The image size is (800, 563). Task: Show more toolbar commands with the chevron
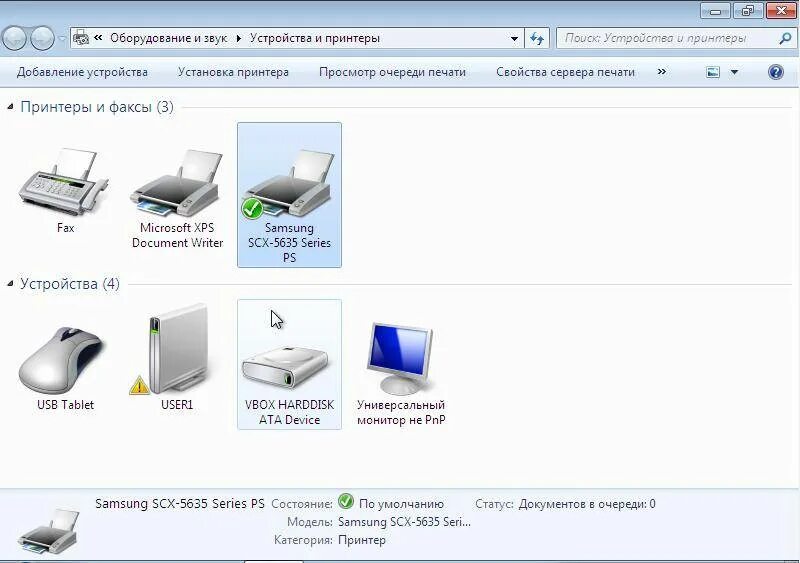tap(662, 71)
